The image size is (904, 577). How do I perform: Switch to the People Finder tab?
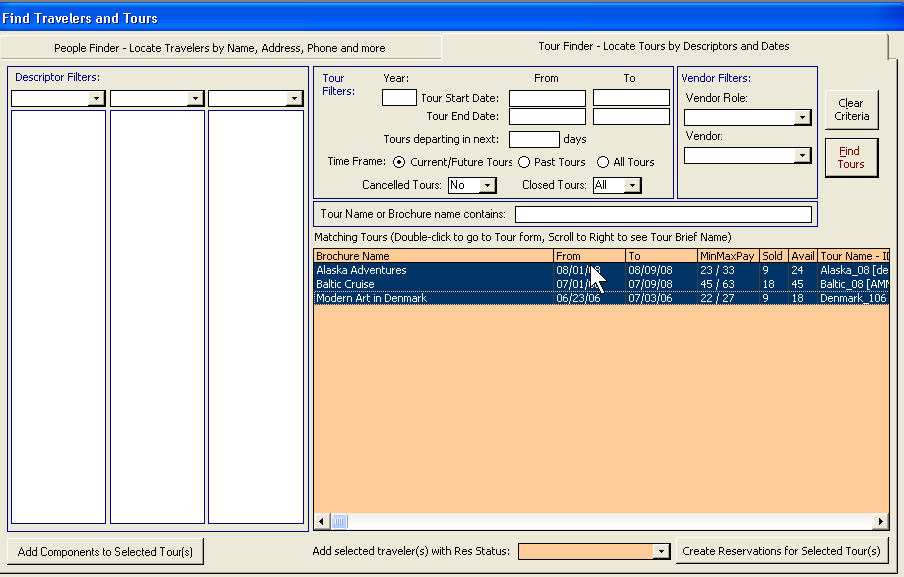[220, 48]
